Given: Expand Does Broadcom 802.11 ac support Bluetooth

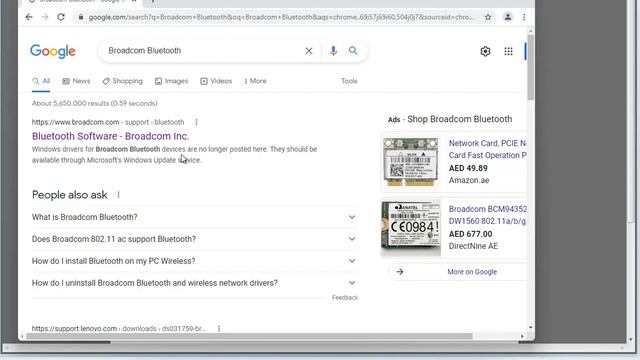Looking at the screenshot, I should tap(194, 239).
